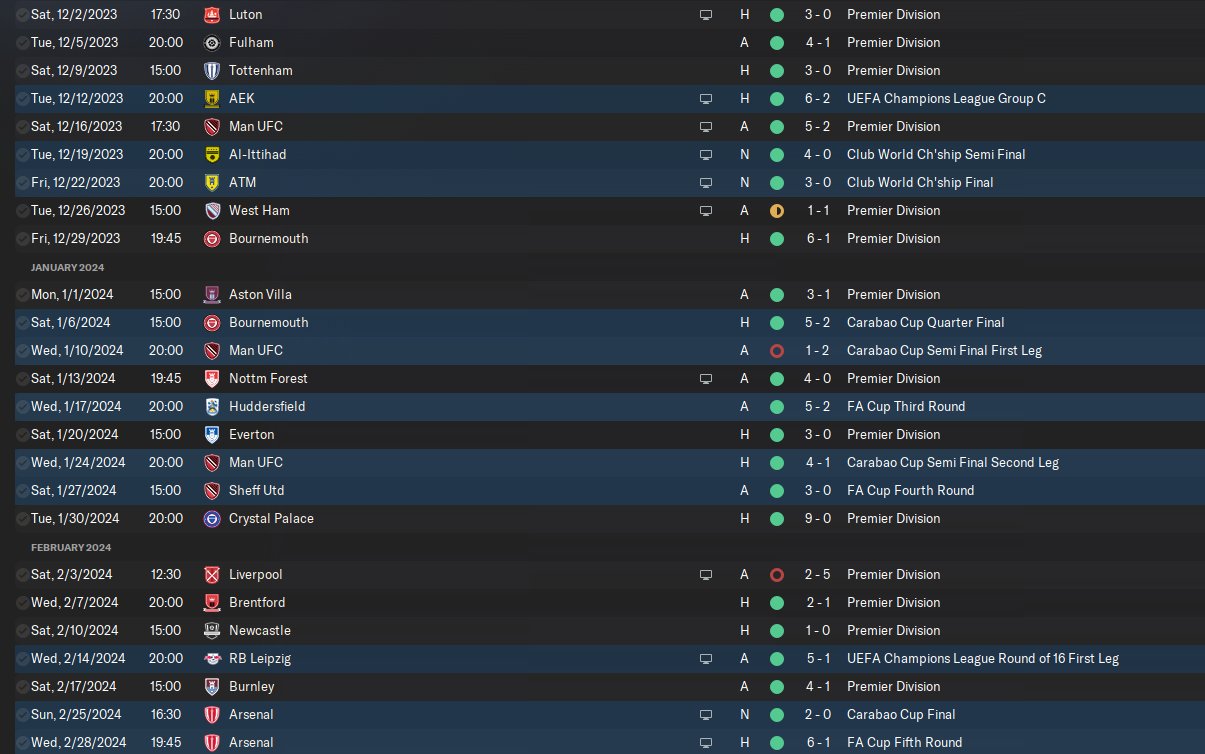Open the Fulham club badge
Screen dimensions: 1205x754
pyautogui.click(x=211, y=43)
